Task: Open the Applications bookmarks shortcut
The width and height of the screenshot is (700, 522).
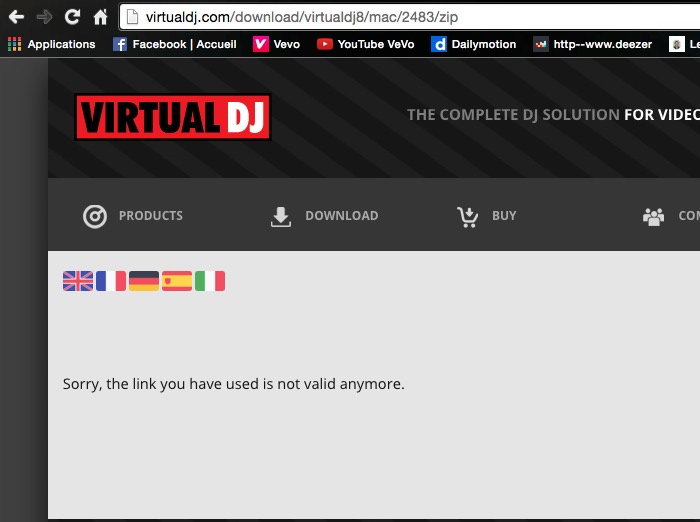Action: point(52,44)
